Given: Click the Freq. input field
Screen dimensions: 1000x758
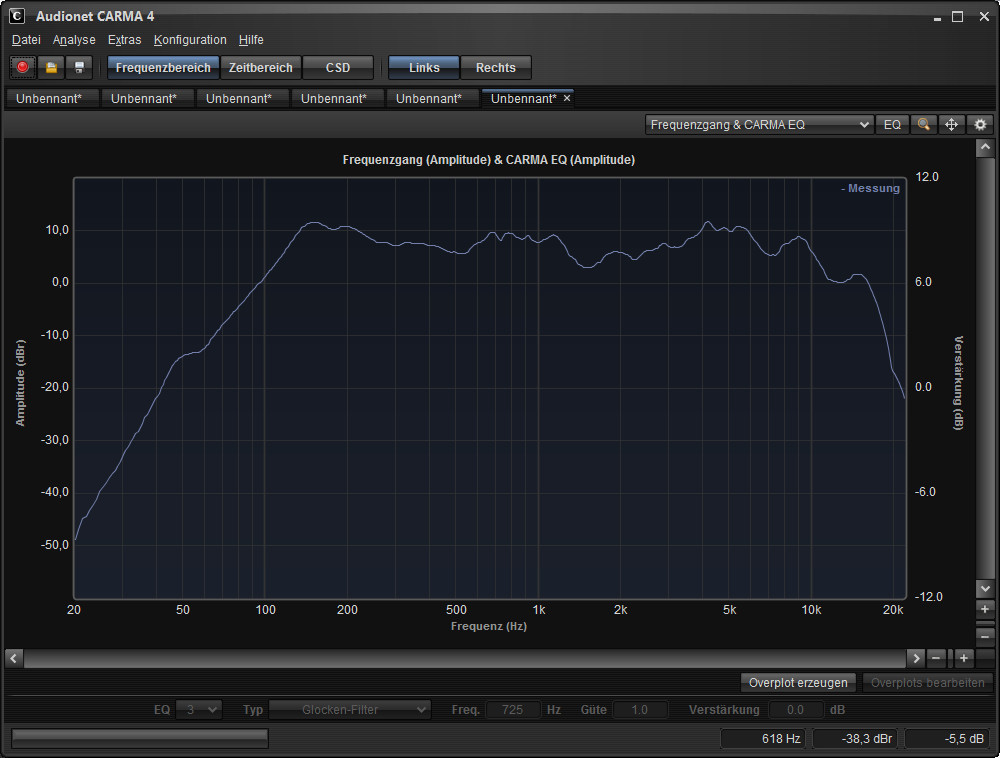Looking at the screenshot, I should [512, 710].
